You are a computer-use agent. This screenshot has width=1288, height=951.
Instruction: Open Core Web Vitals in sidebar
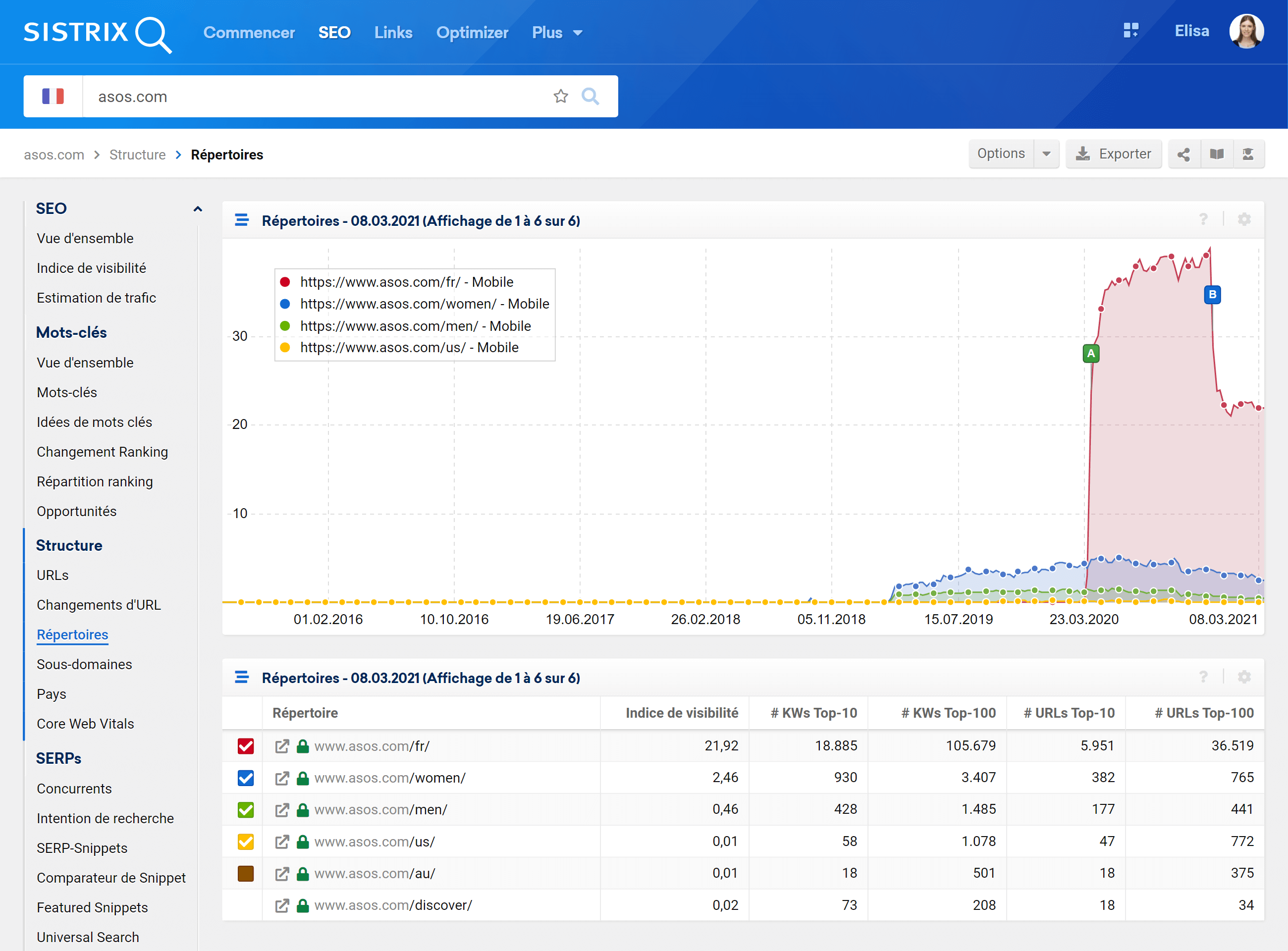pyautogui.click(x=85, y=724)
